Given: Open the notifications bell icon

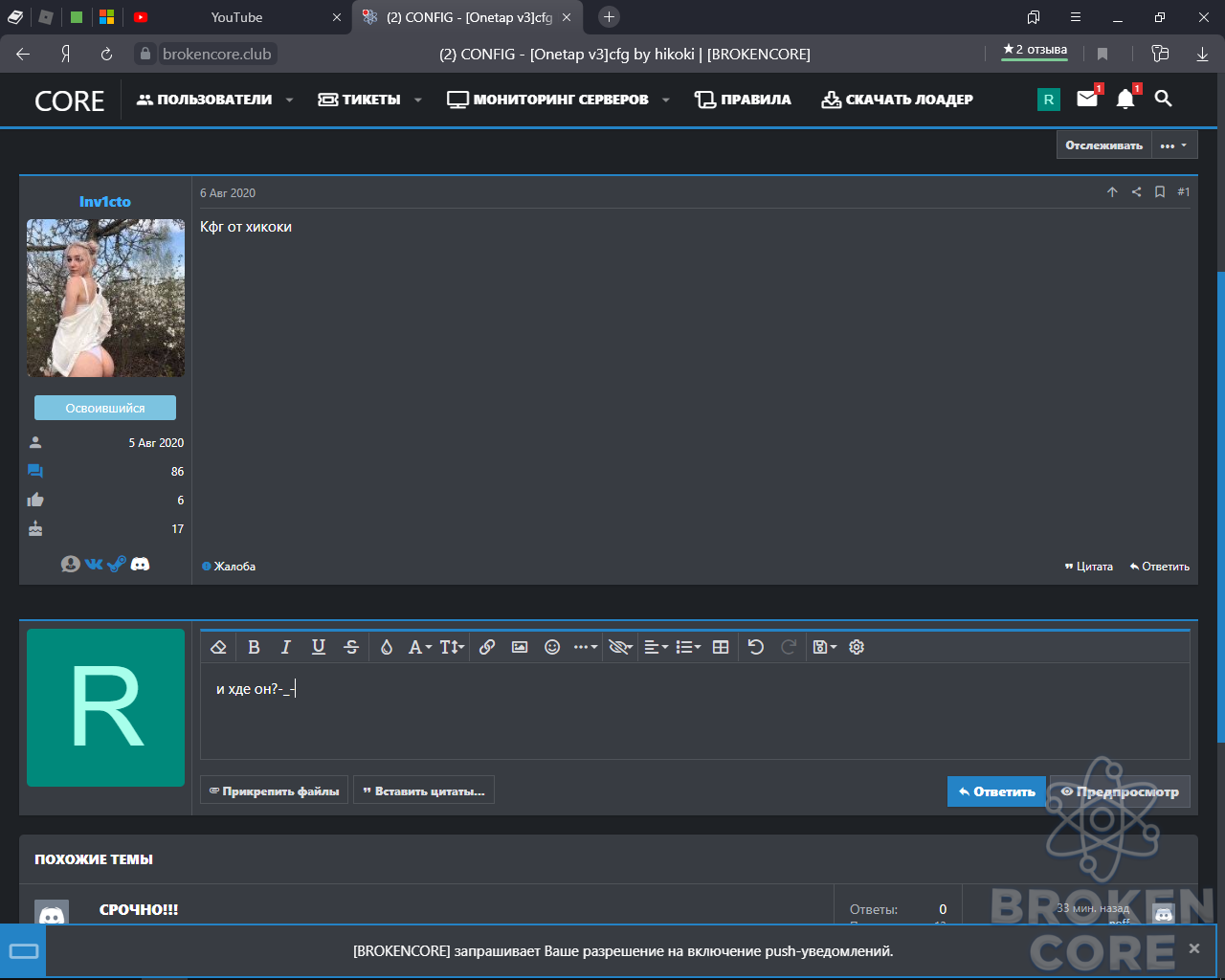Looking at the screenshot, I should [1125, 99].
